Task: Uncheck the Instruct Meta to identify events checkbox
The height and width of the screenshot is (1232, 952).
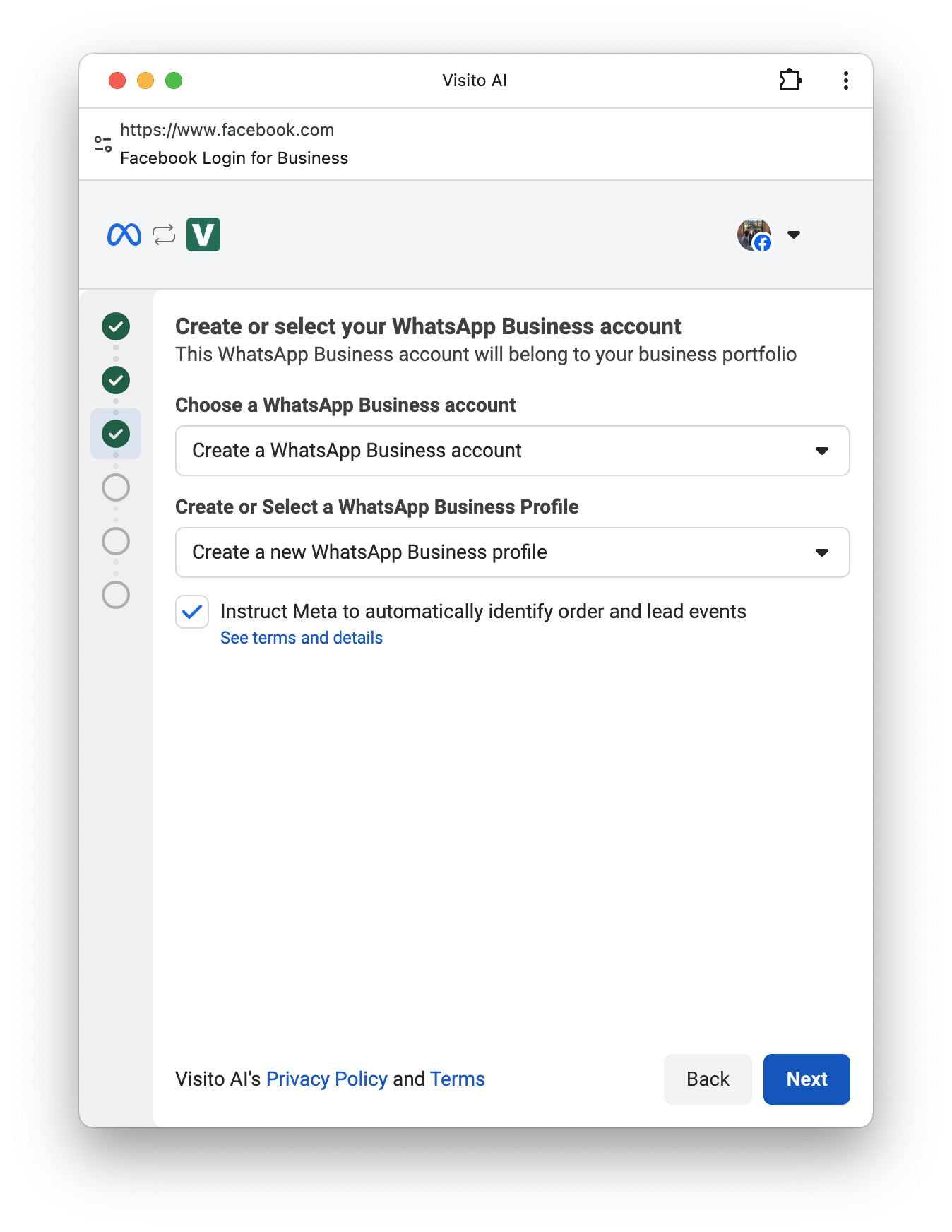Action: click(192, 612)
